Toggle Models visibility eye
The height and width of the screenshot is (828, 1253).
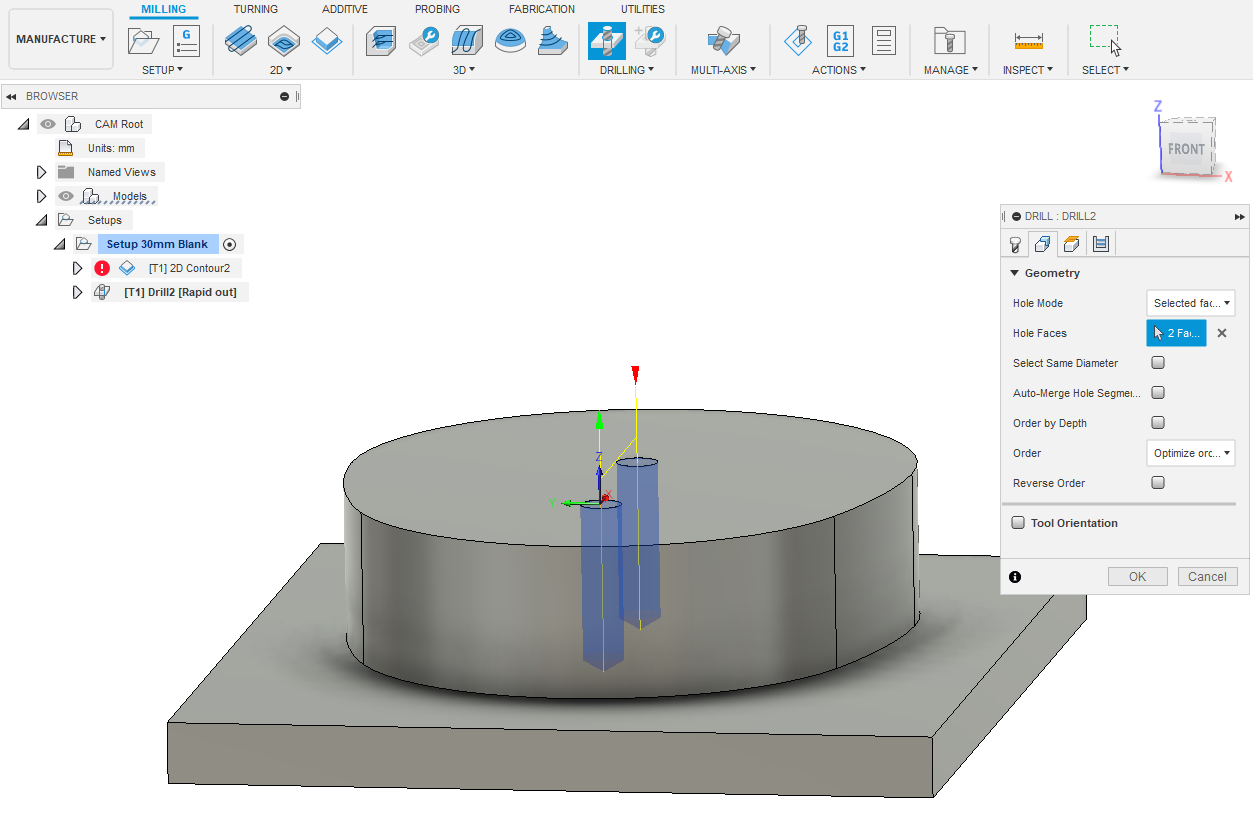point(66,196)
